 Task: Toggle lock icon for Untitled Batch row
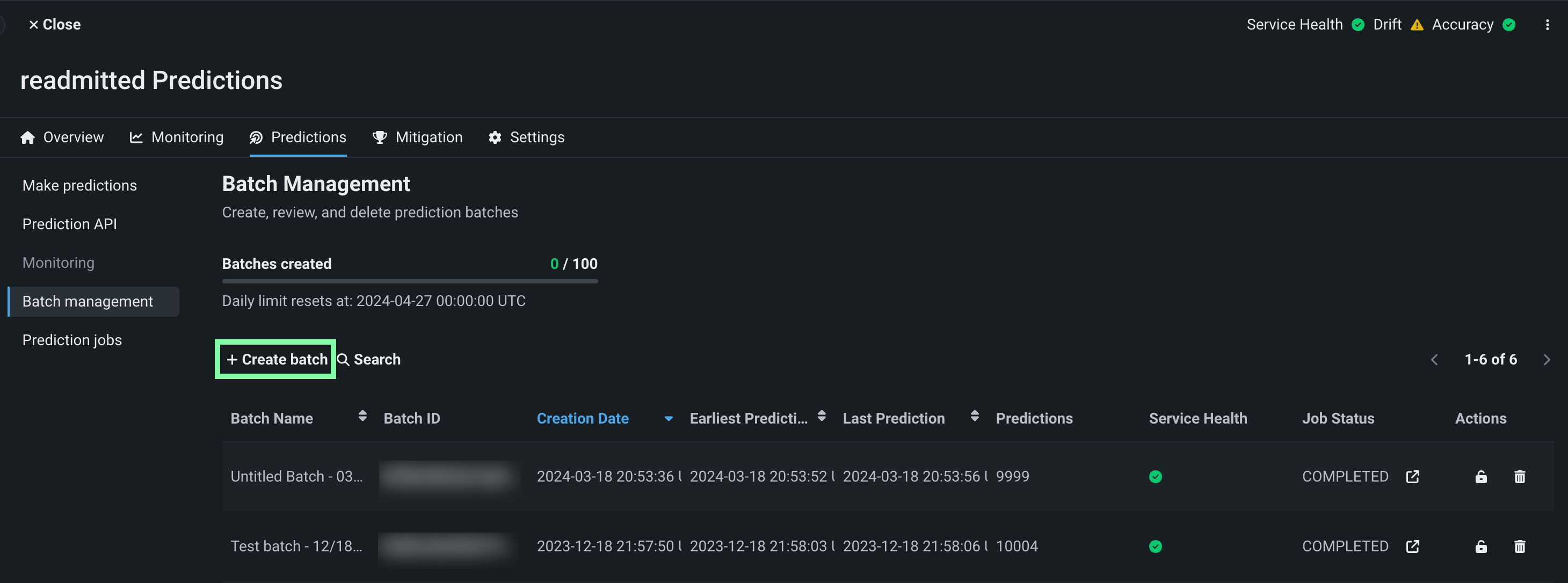click(1480, 477)
